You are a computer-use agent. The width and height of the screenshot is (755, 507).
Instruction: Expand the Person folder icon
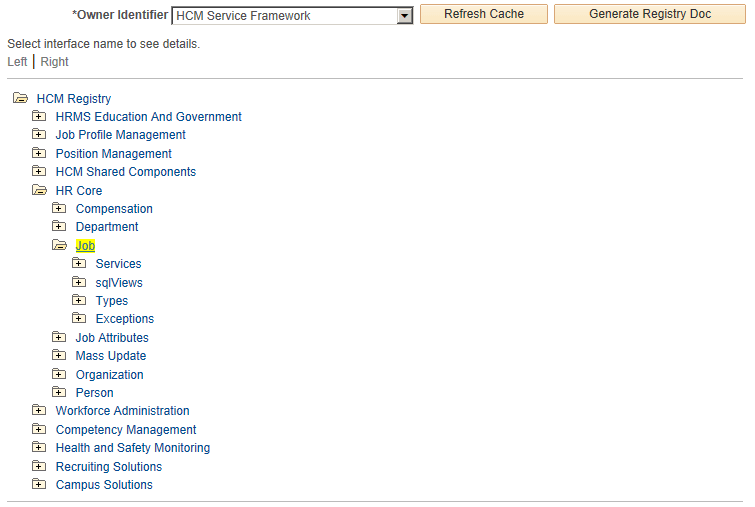click(59, 392)
